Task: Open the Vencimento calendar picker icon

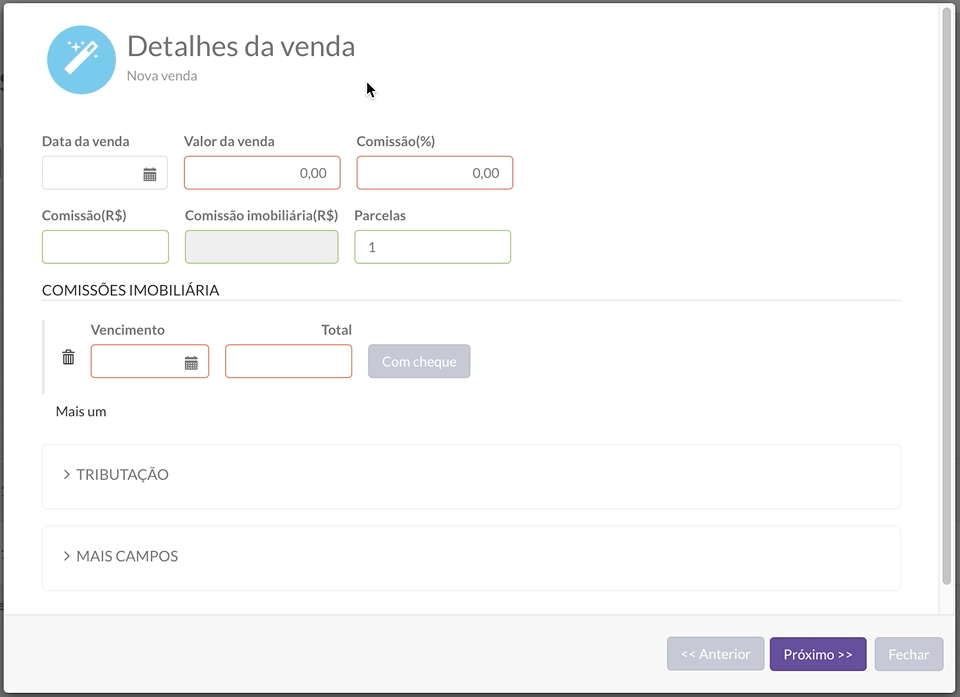Action: tap(191, 363)
